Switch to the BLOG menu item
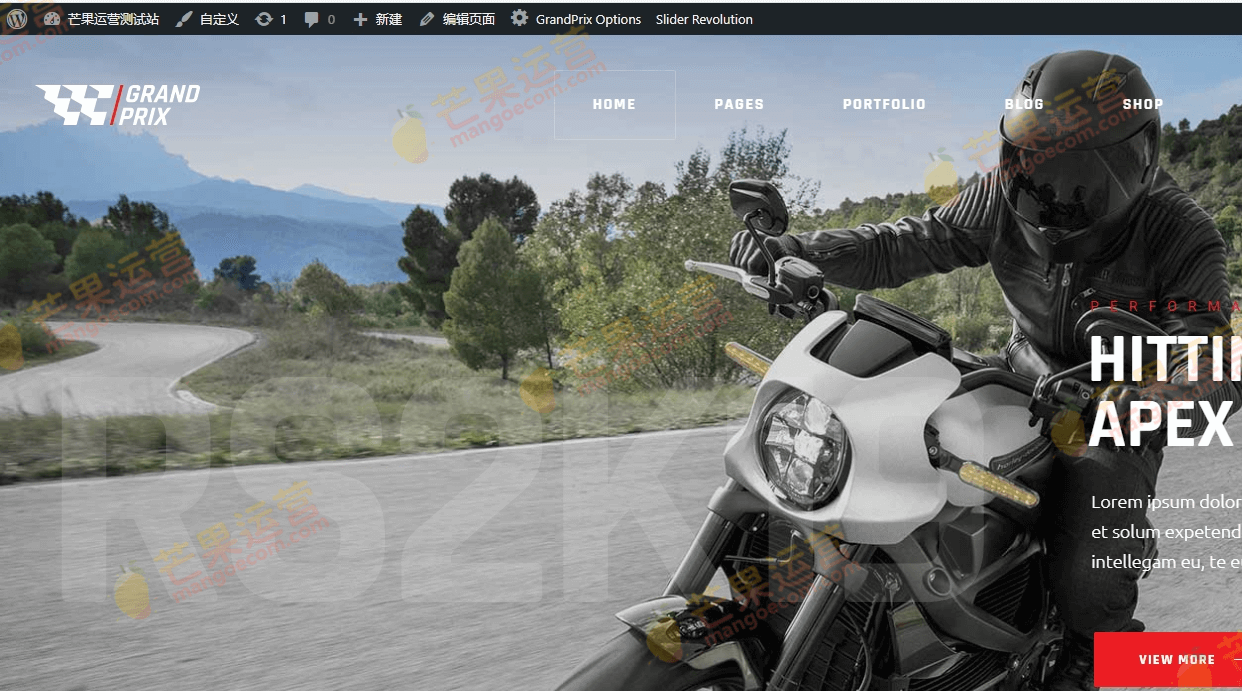 point(1024,104)
